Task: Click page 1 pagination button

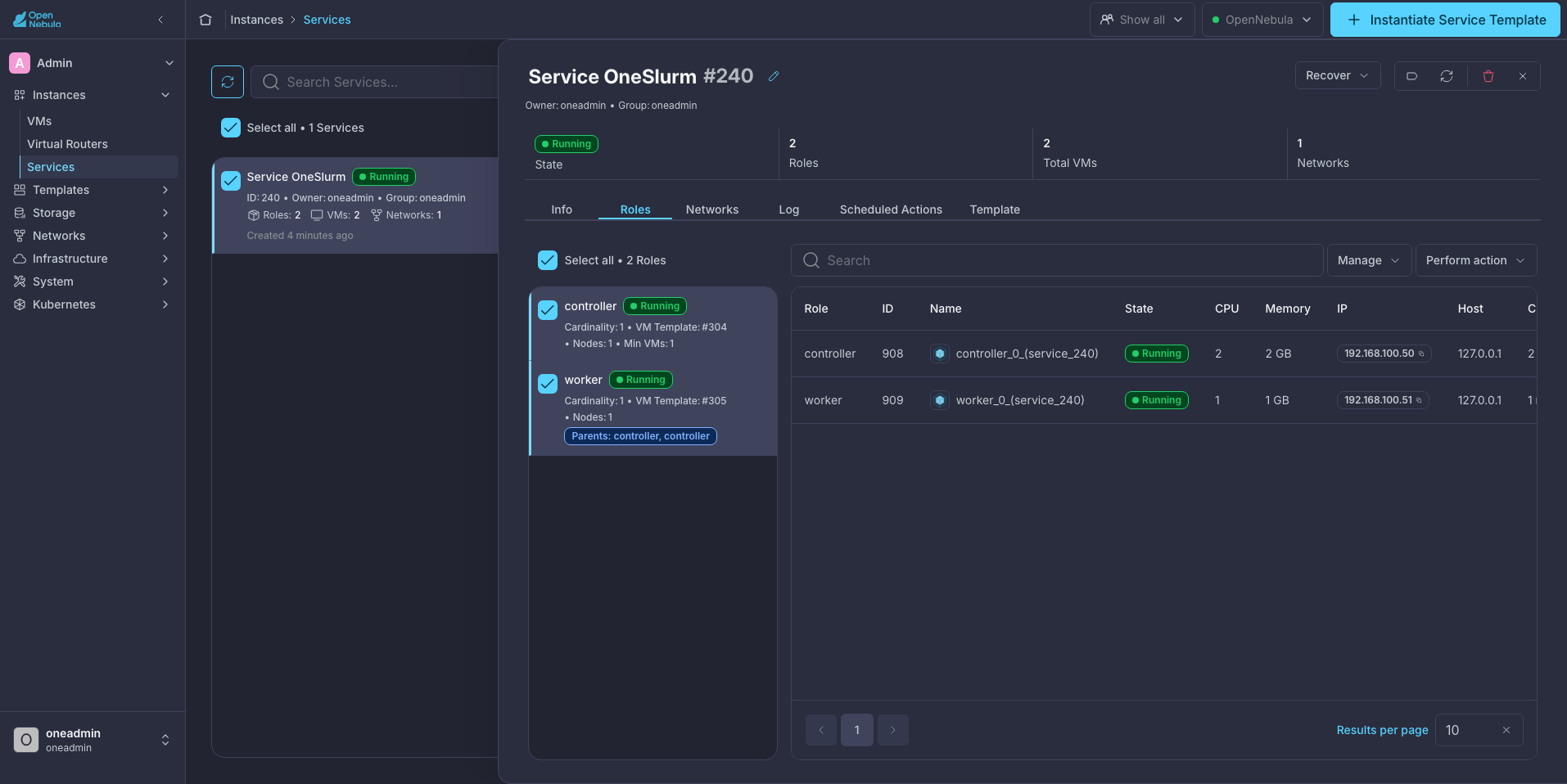Action: pos(857,730)
